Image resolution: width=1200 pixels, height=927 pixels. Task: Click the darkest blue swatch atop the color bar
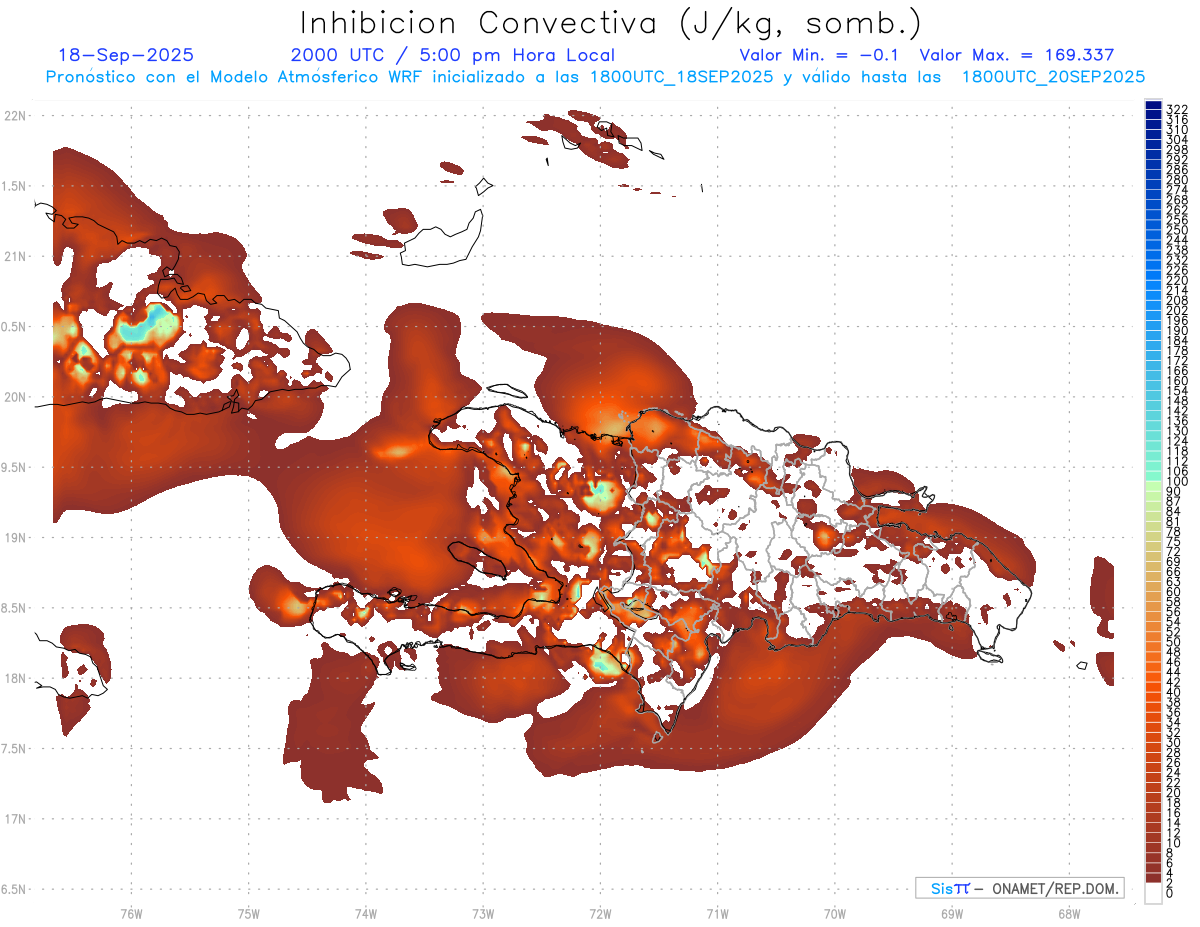click(1153, 106)
